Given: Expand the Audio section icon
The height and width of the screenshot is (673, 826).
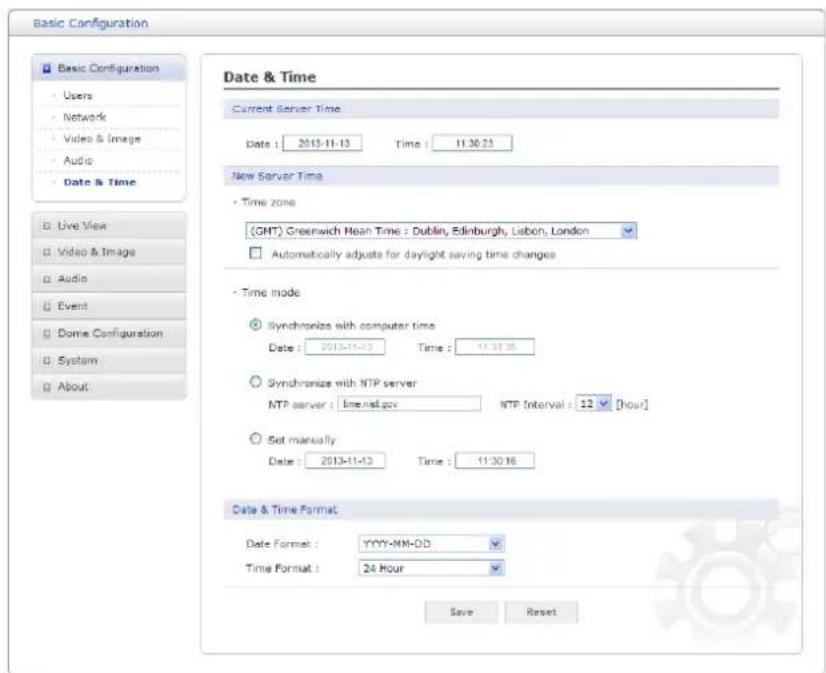Looking at the screenshot, I should 46,279.
